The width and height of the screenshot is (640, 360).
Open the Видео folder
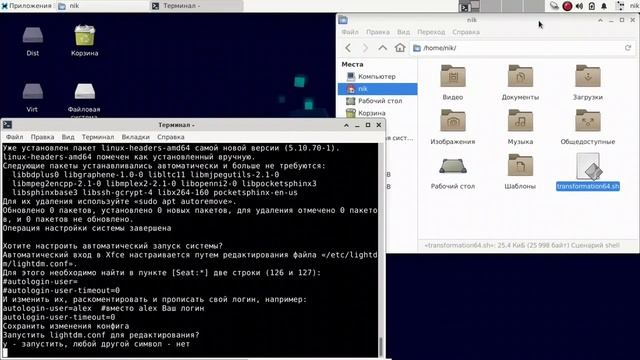[x=453, y=82]
